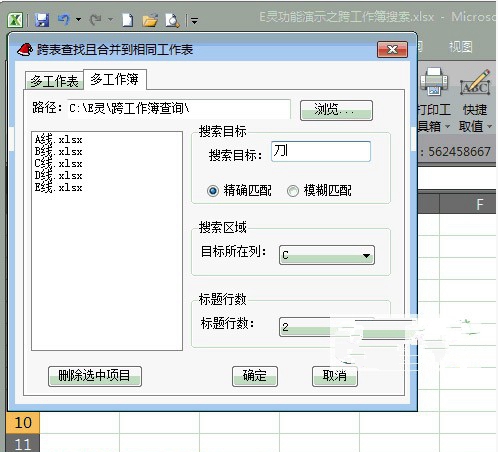Click the Print Preview icon
Viewport: 498px width, 452px height.
pyautogui.click(x=172, y=20)
